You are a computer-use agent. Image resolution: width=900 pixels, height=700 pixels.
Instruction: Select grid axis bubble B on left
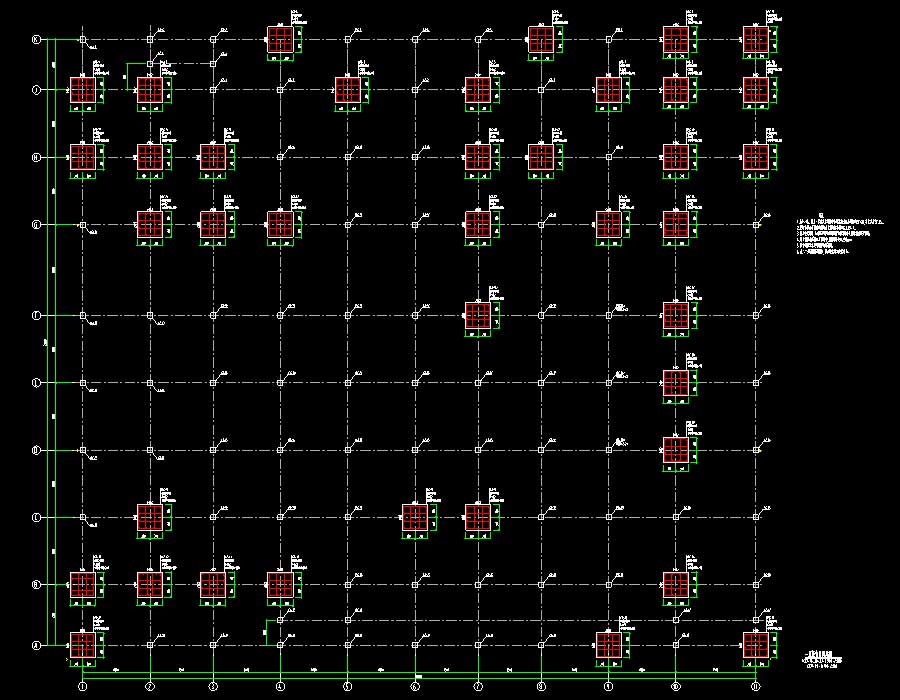pos(37,585)
